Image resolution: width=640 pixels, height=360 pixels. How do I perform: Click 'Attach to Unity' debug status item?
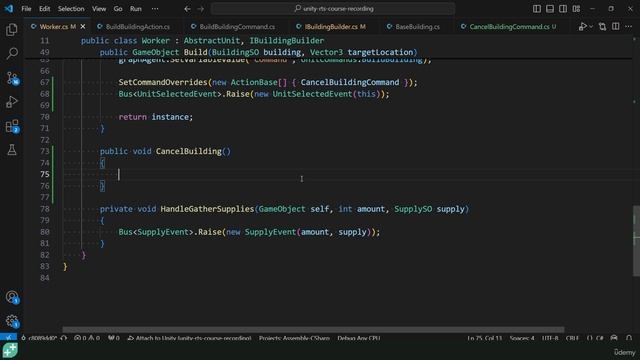point(189,338)
